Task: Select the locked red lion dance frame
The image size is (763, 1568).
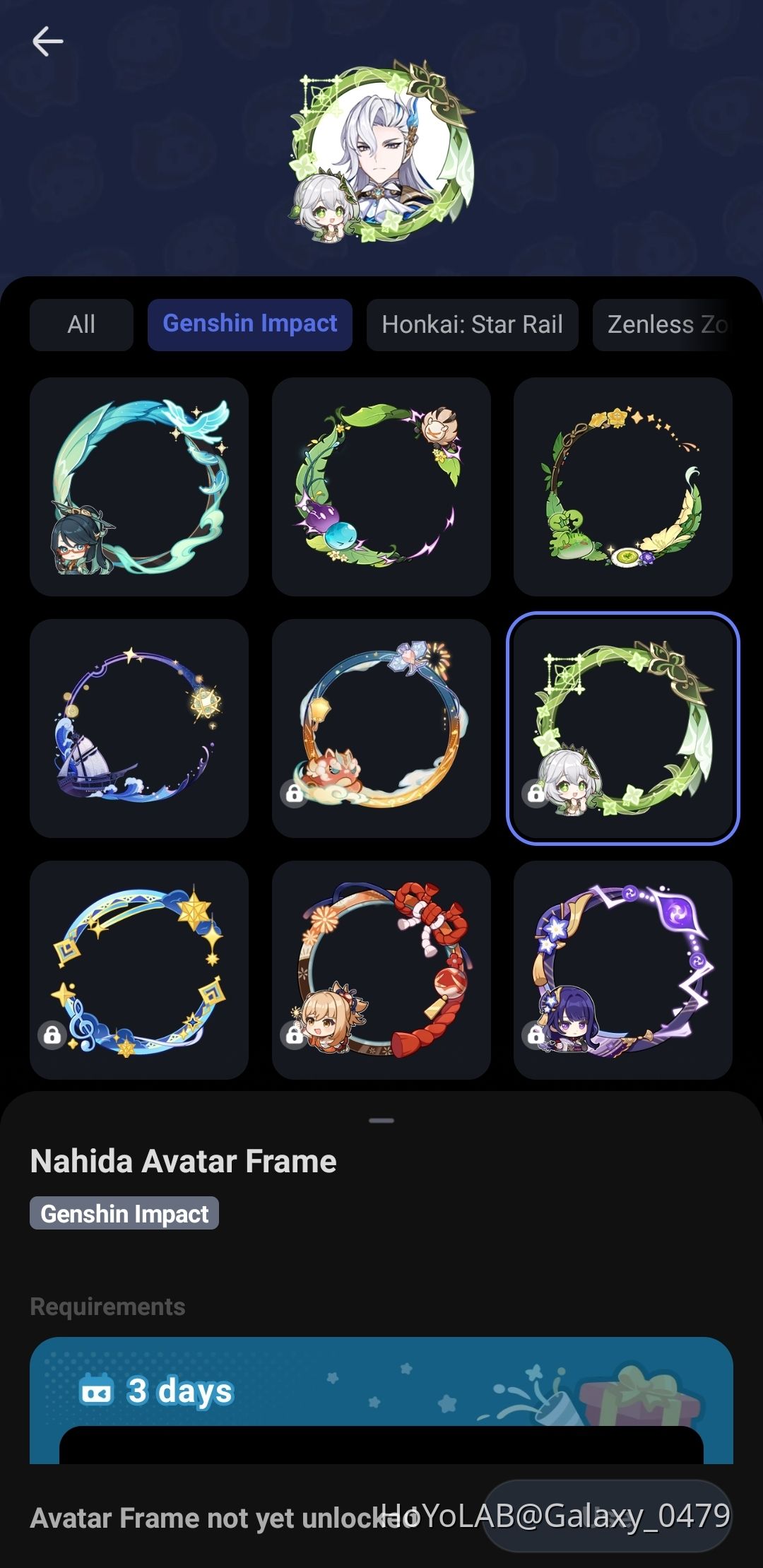Action: click(381, 729)
